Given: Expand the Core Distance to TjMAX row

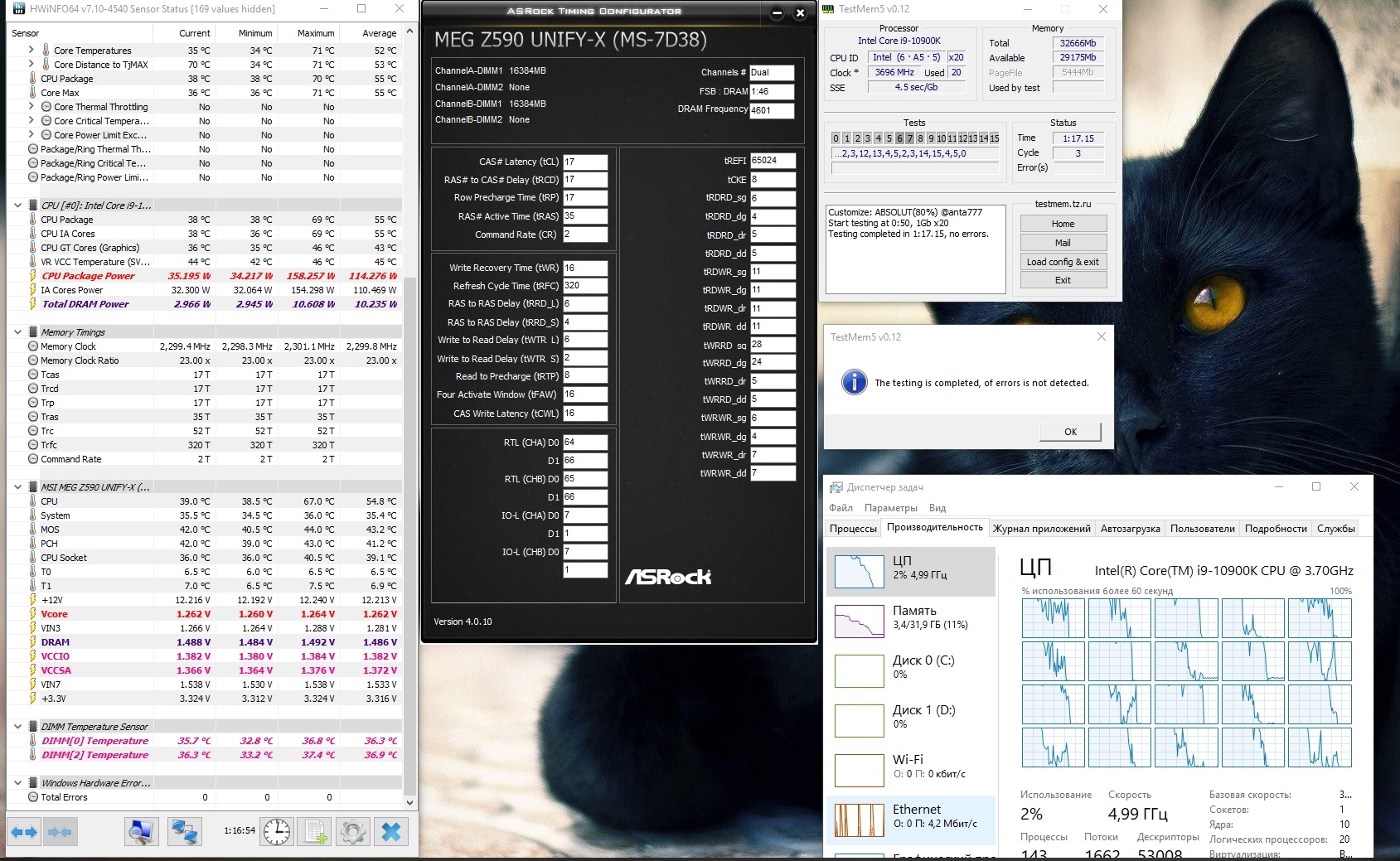Looking at the screenshot, I should tap(31, 65).
